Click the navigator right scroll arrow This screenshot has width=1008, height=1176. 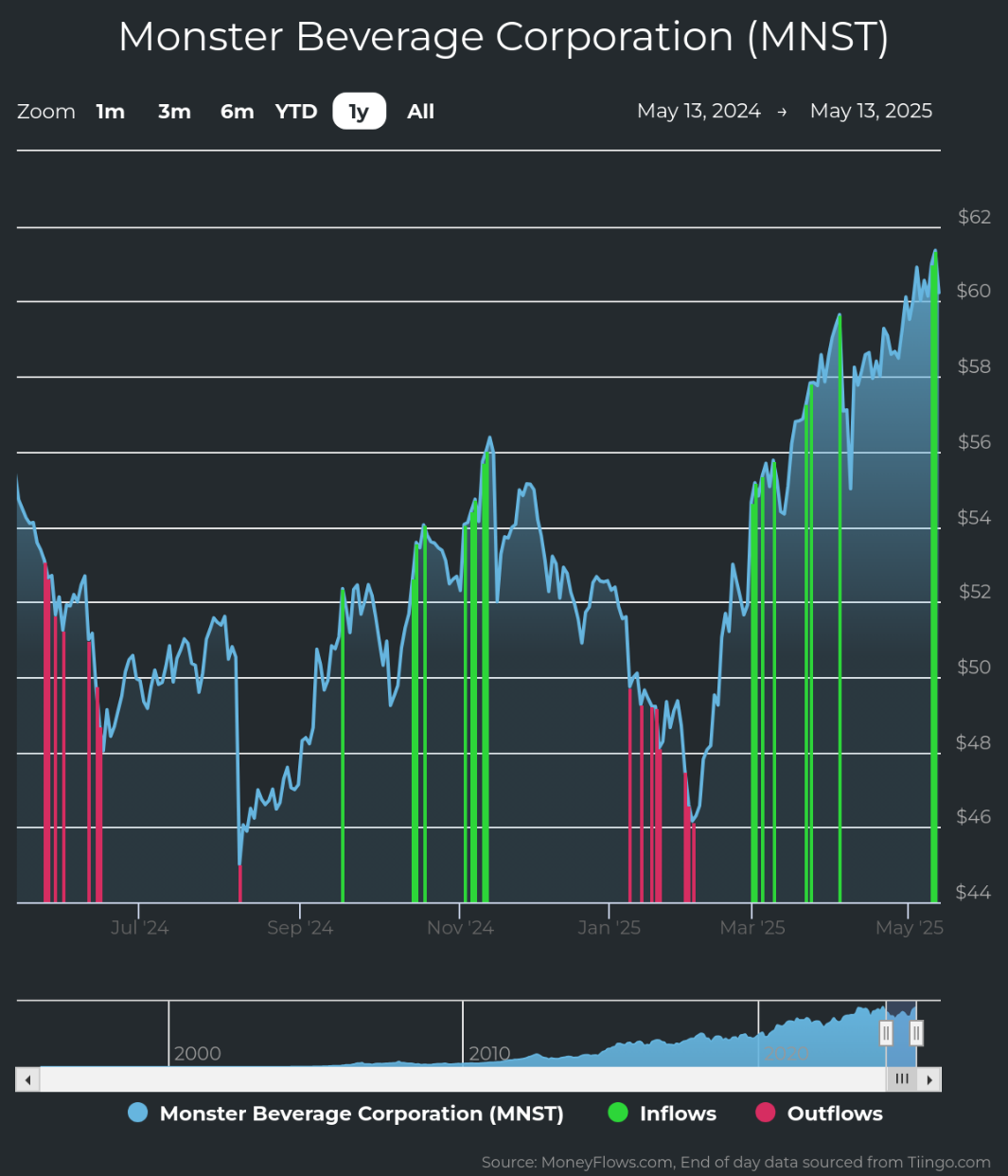coord(929,1079)
